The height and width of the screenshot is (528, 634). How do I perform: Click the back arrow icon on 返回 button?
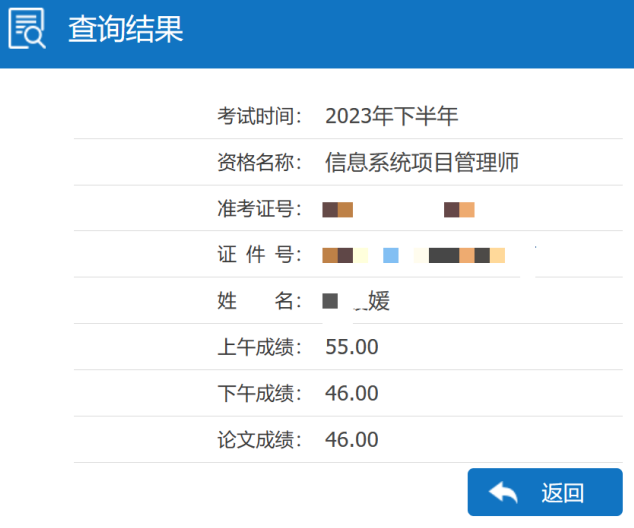(x=503, y=492)
